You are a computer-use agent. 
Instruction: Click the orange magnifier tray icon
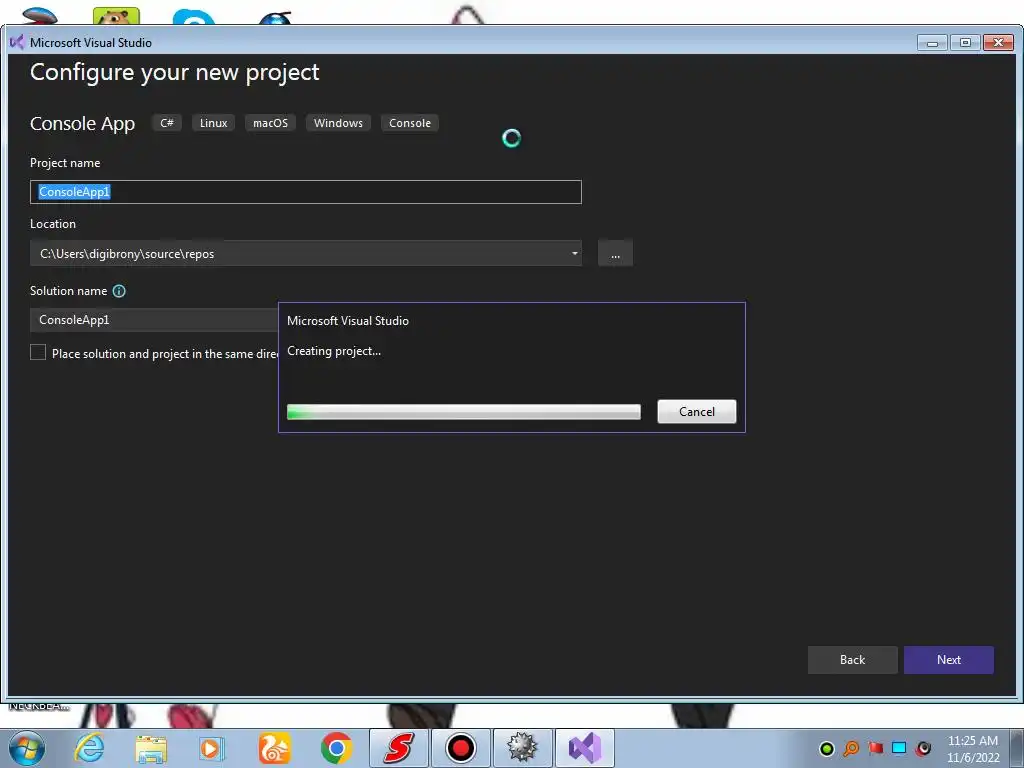(x=851, y=748)
